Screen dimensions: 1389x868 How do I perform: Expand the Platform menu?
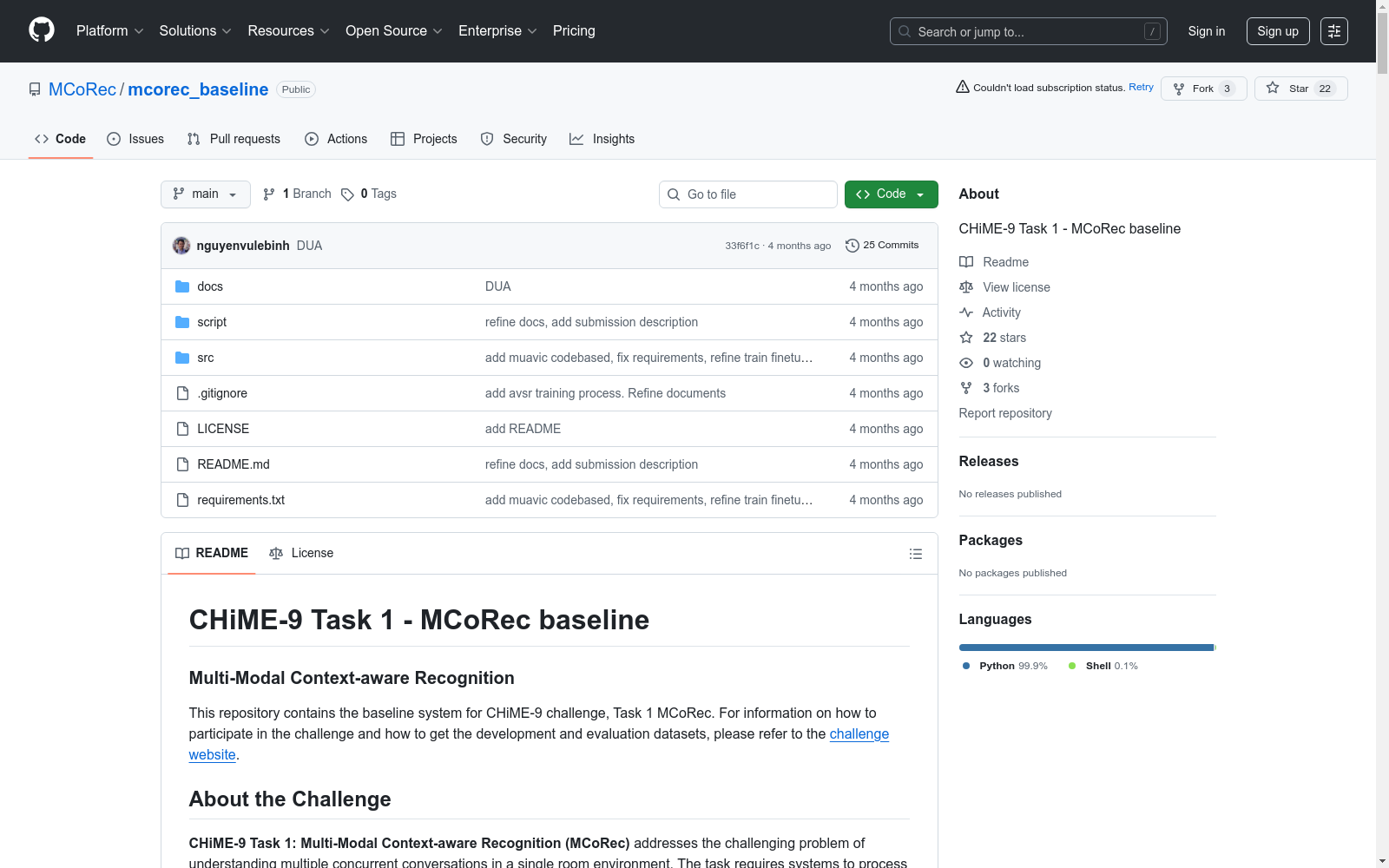[109, 31]
